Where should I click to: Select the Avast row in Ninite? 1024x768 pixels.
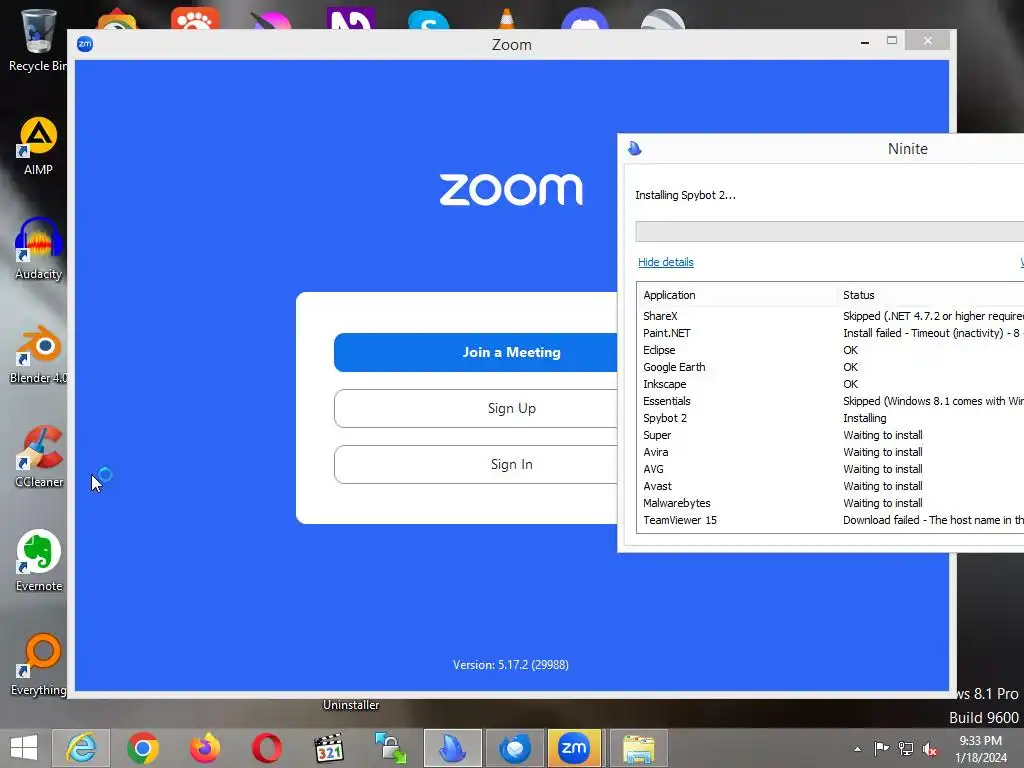tap(830, 486)
